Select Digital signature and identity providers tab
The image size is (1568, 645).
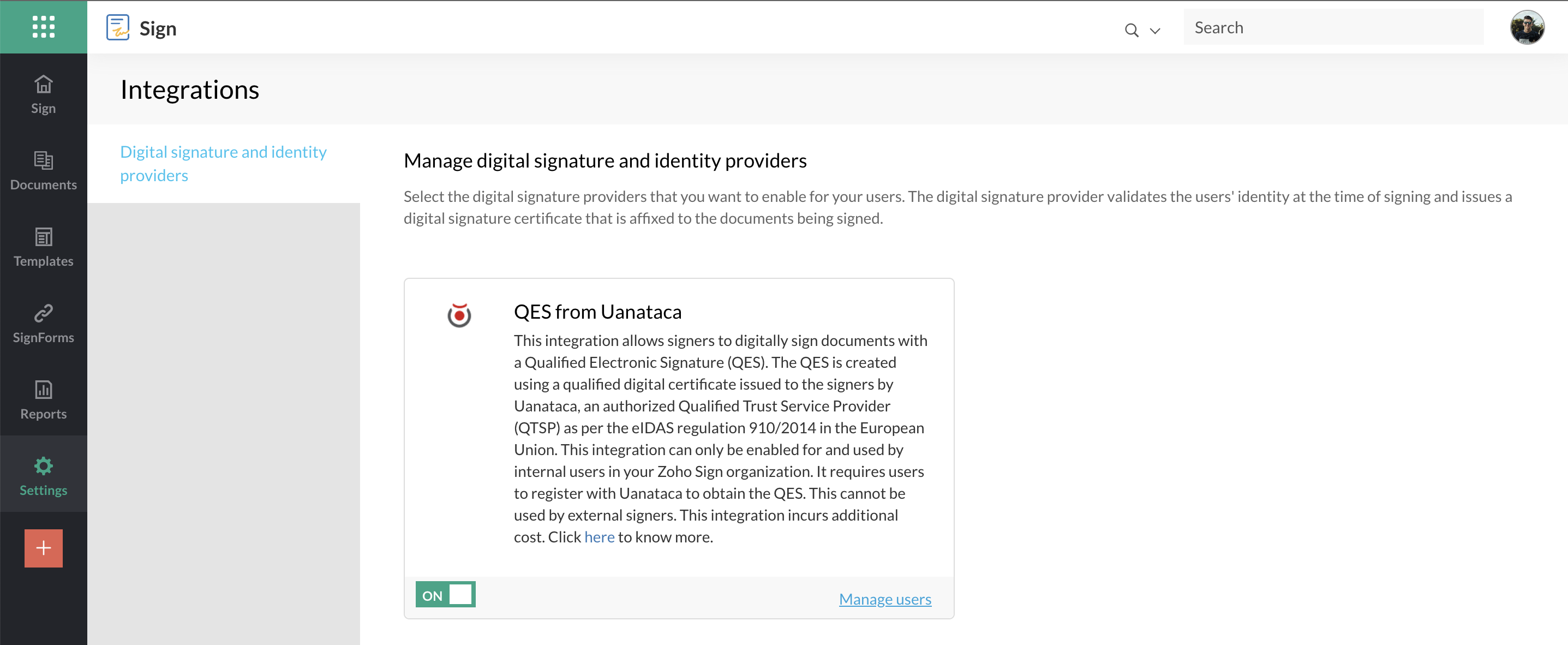point(223,163)
